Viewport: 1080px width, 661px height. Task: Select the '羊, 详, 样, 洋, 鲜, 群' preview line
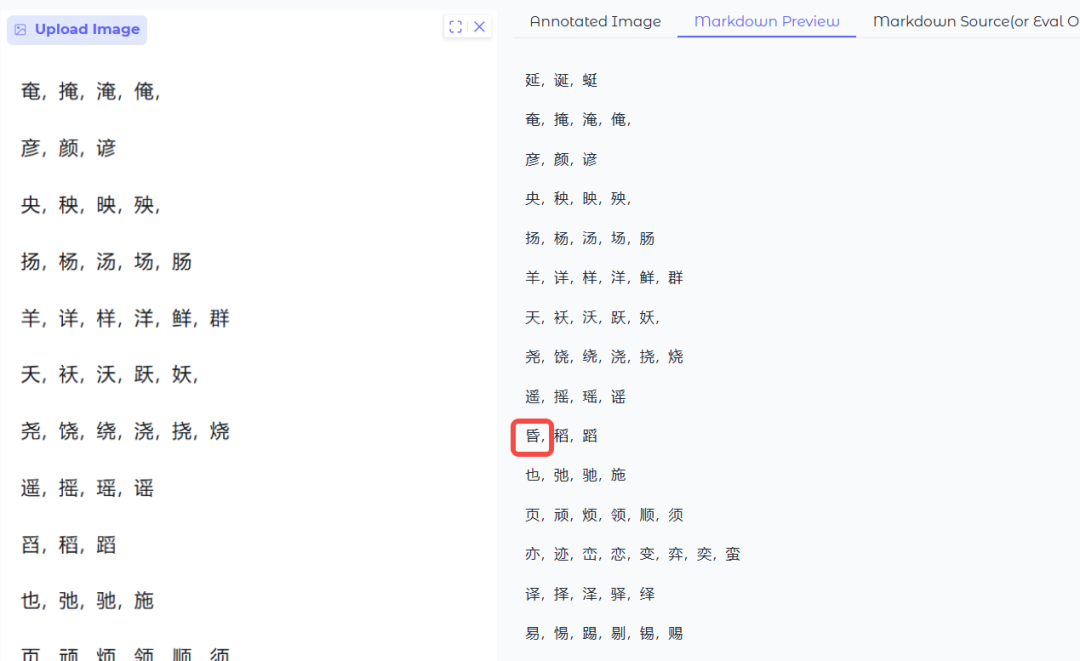point(604,277)
